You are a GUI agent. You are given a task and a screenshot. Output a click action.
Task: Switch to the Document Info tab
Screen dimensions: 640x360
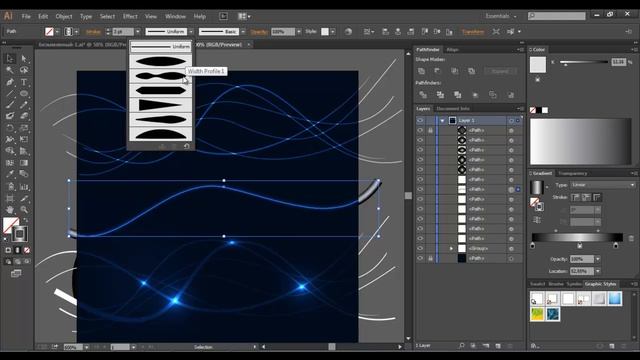(453, 109)
